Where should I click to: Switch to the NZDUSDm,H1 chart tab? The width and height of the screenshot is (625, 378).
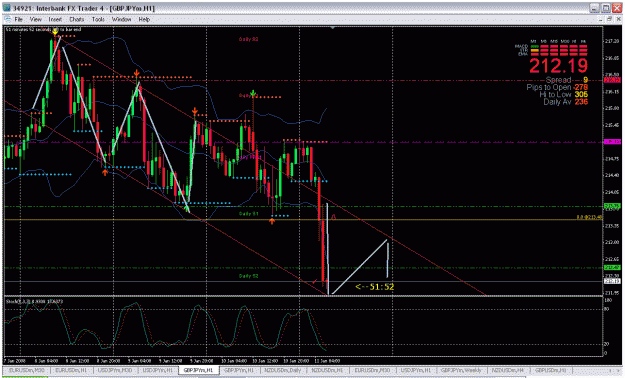[327, 370]
